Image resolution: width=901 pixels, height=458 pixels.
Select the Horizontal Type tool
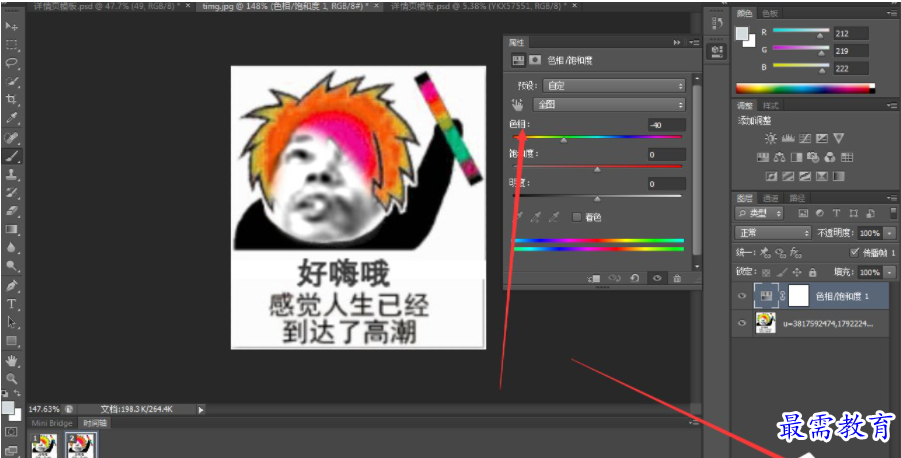pos(11,304)
